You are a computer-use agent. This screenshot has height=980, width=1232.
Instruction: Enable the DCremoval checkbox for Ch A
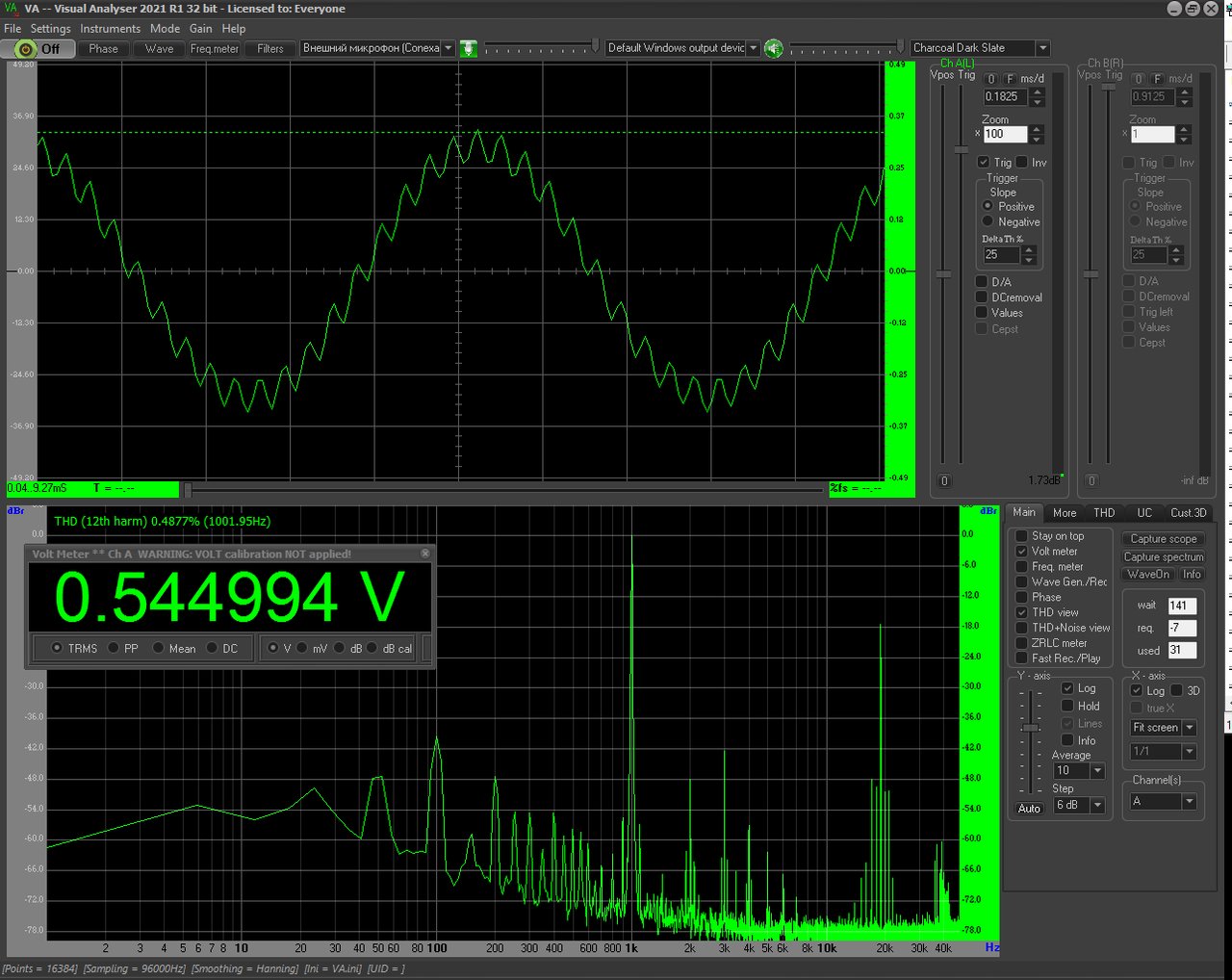pyautogui.click(x=982, y=297)
